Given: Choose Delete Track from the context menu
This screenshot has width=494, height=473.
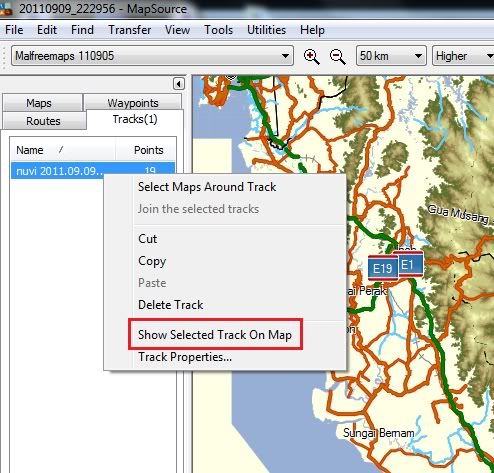Looking at the screenshot, I should pos(170,305).
